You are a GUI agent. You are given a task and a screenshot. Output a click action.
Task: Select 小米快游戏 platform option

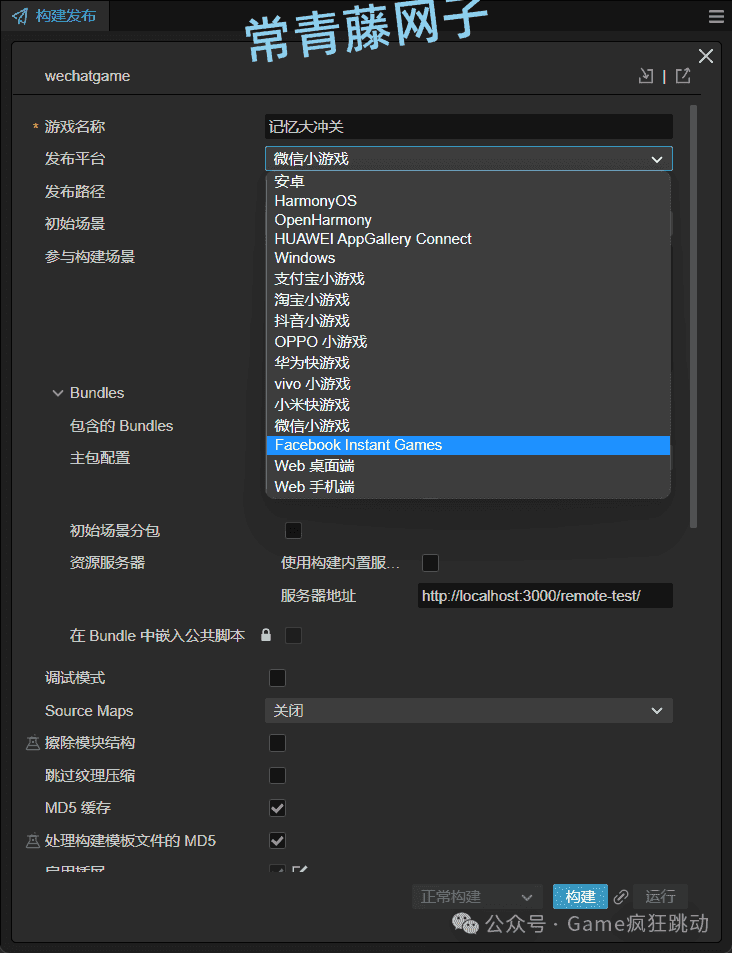pos(468,404)
